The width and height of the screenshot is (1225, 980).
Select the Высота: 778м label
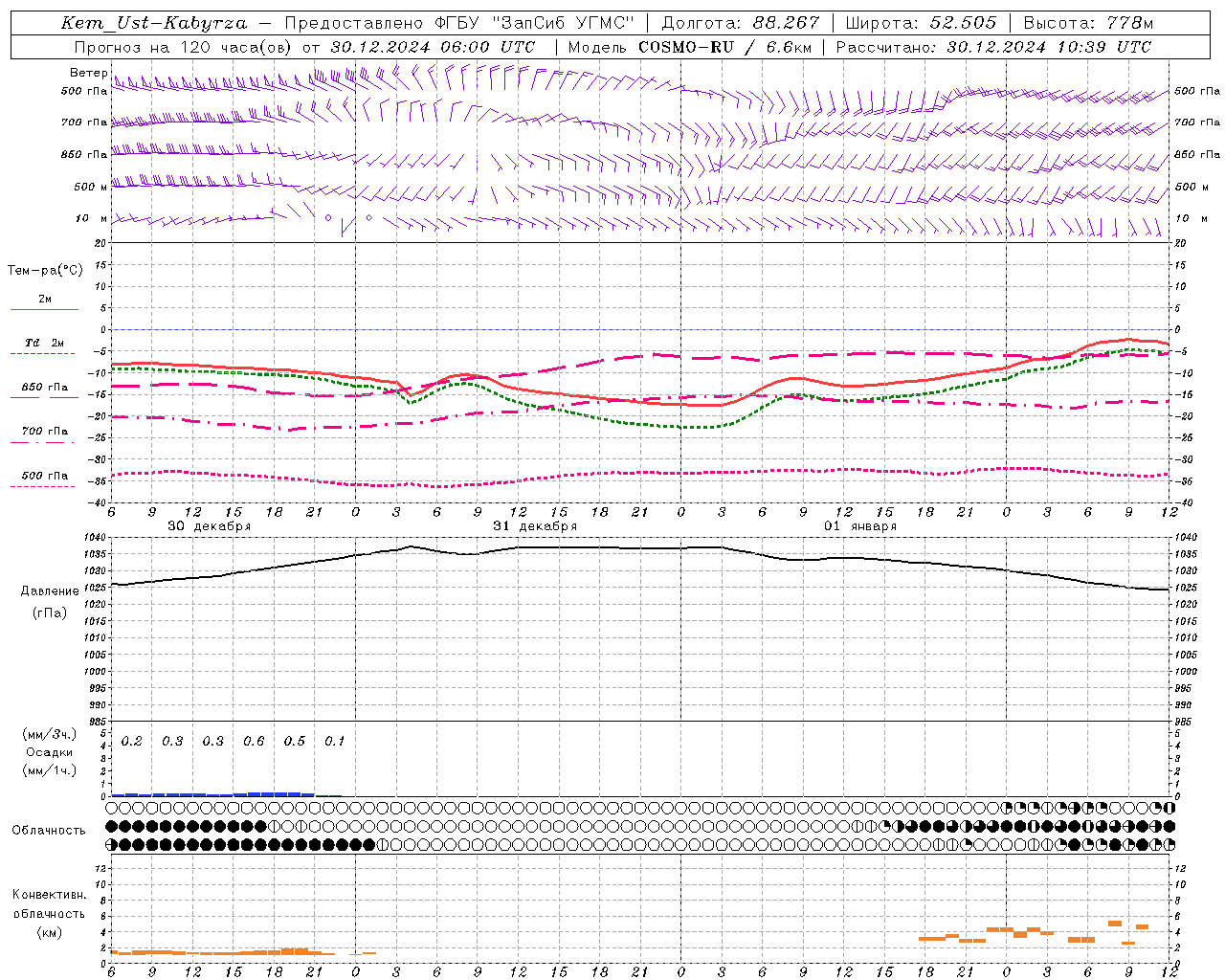(1088, 23)
